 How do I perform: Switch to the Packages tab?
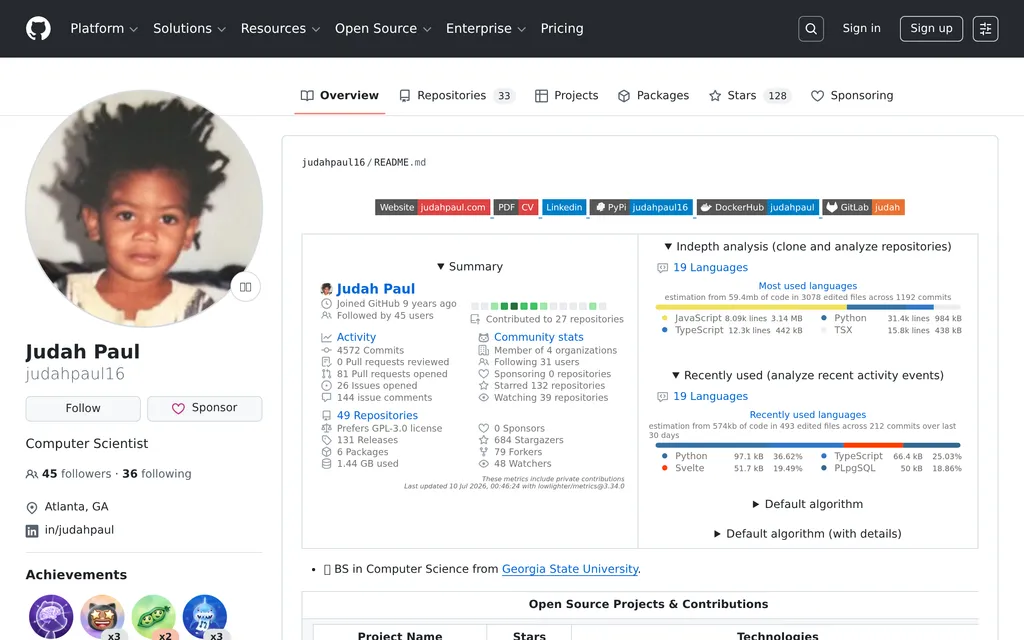click(653, 95)
